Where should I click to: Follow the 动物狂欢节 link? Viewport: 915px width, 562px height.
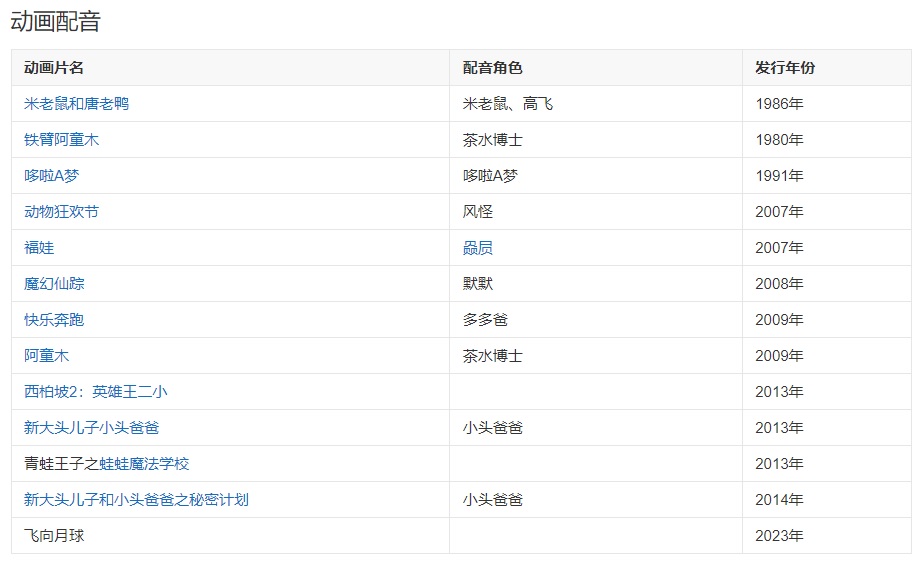(x=61, y=212)
